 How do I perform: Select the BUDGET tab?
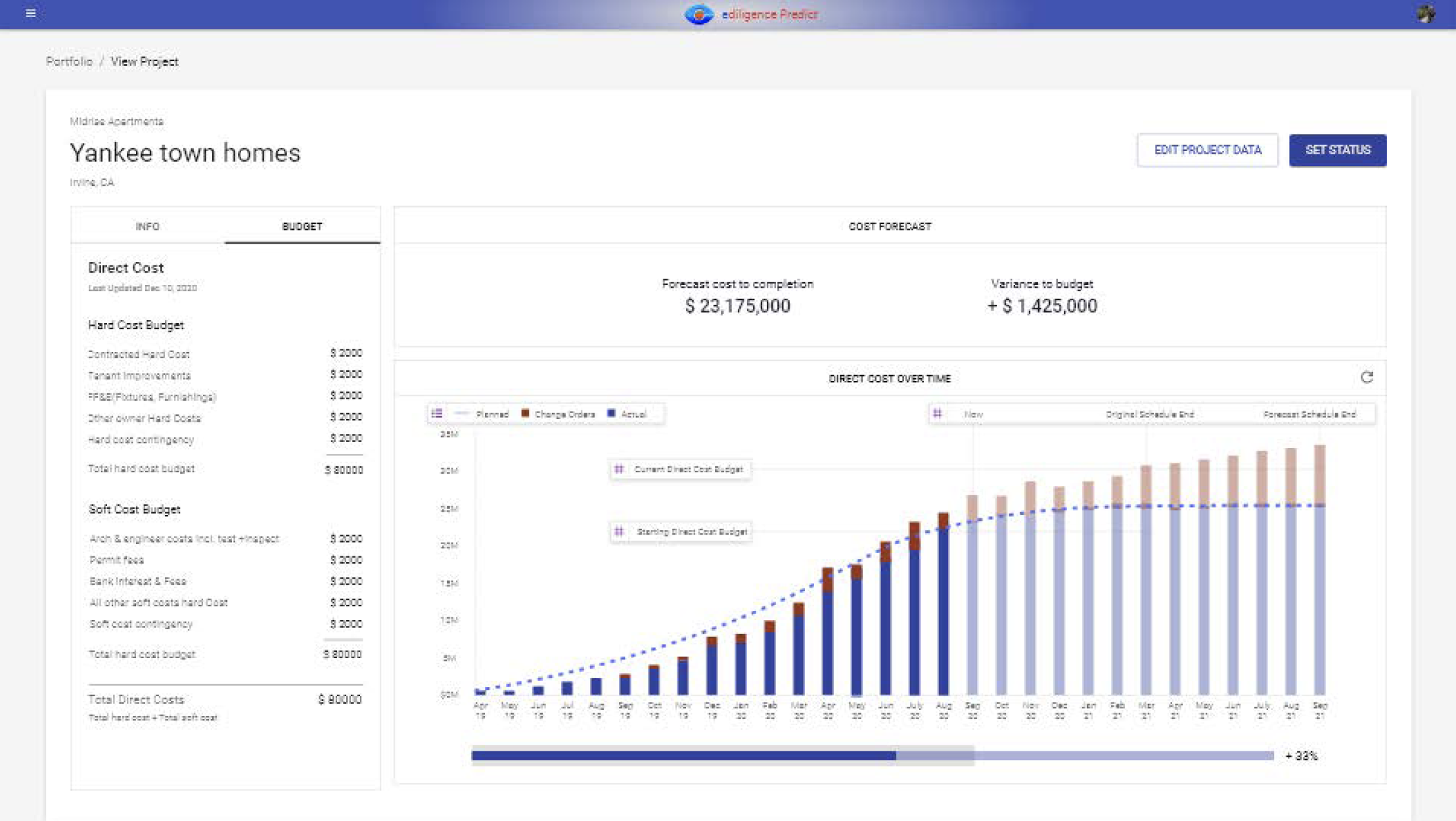pos(302,226)
